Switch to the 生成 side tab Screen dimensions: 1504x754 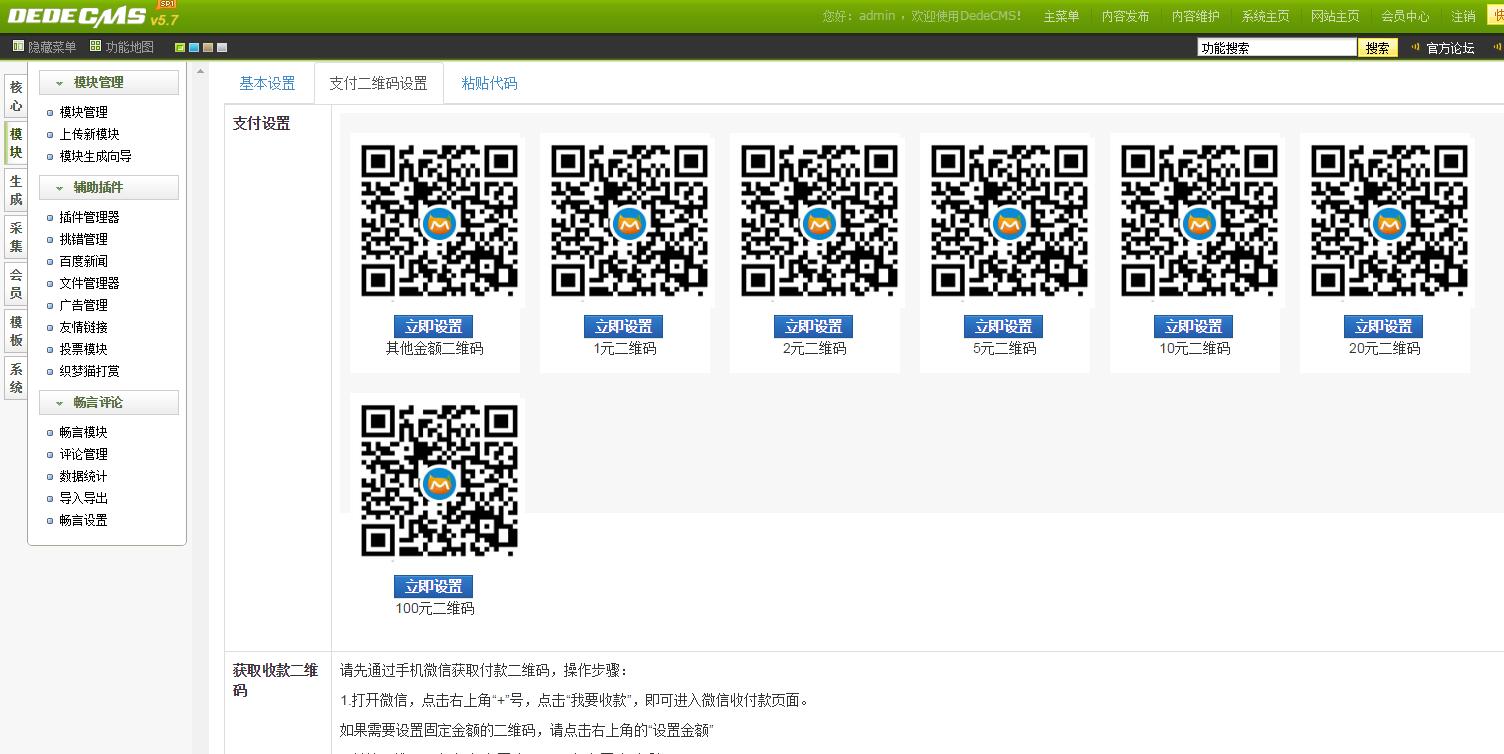click(15, 190)
